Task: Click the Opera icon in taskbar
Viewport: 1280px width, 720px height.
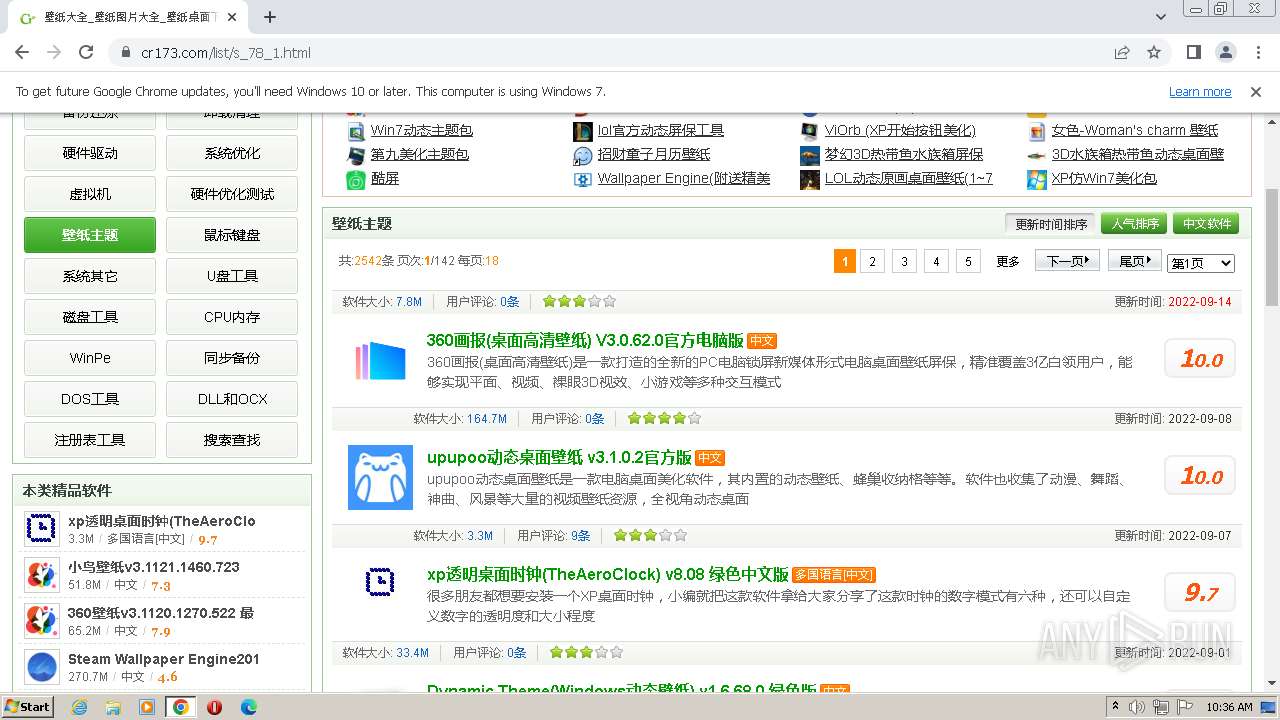Action: coord(214,707)
